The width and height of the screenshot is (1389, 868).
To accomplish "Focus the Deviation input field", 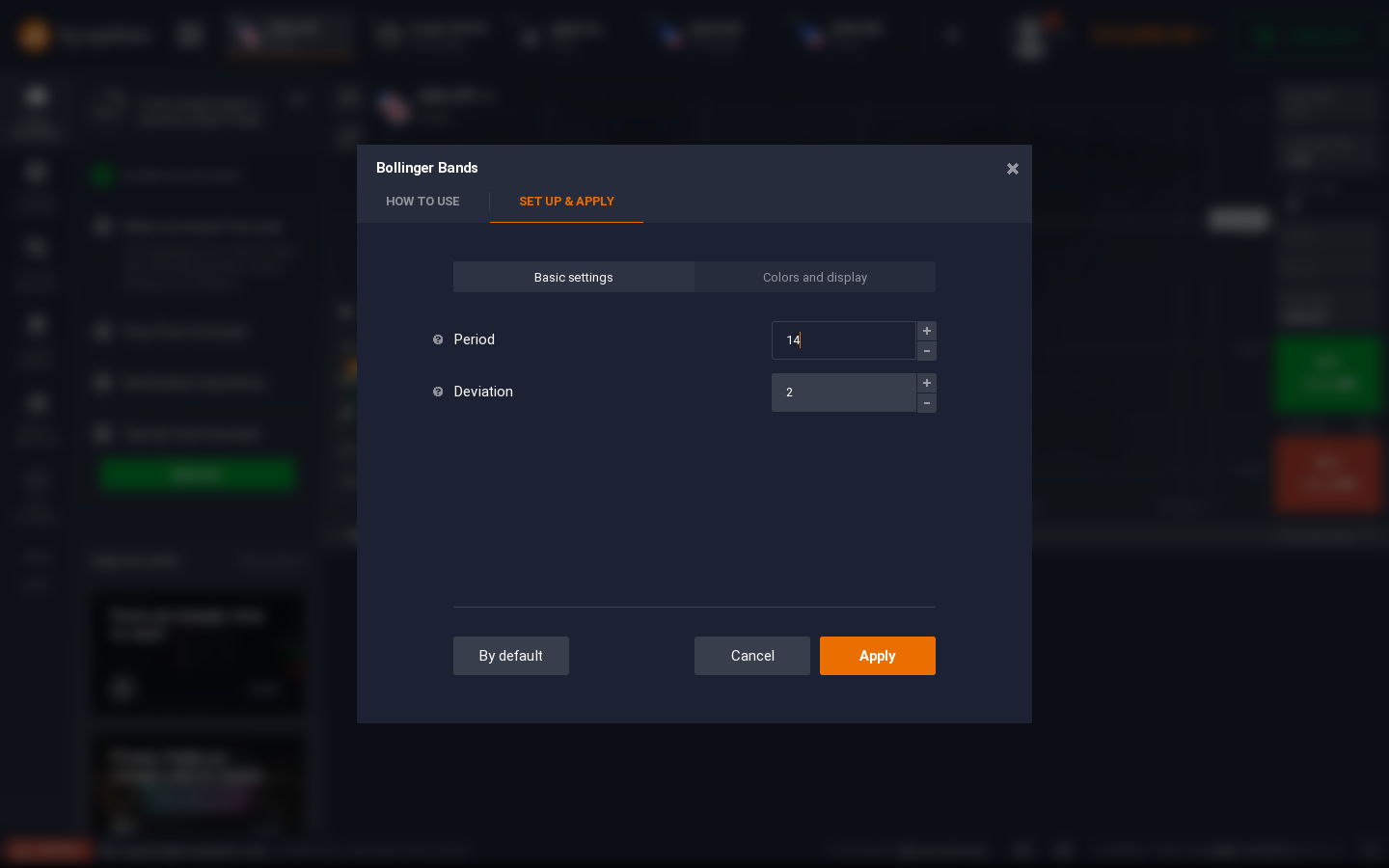I will tap(844, 393).
